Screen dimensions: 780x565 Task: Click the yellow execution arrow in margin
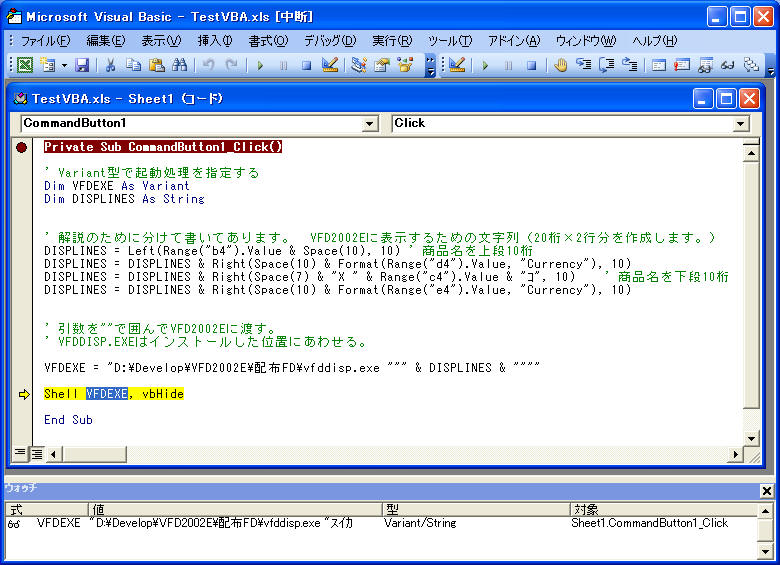click(23, 394)
